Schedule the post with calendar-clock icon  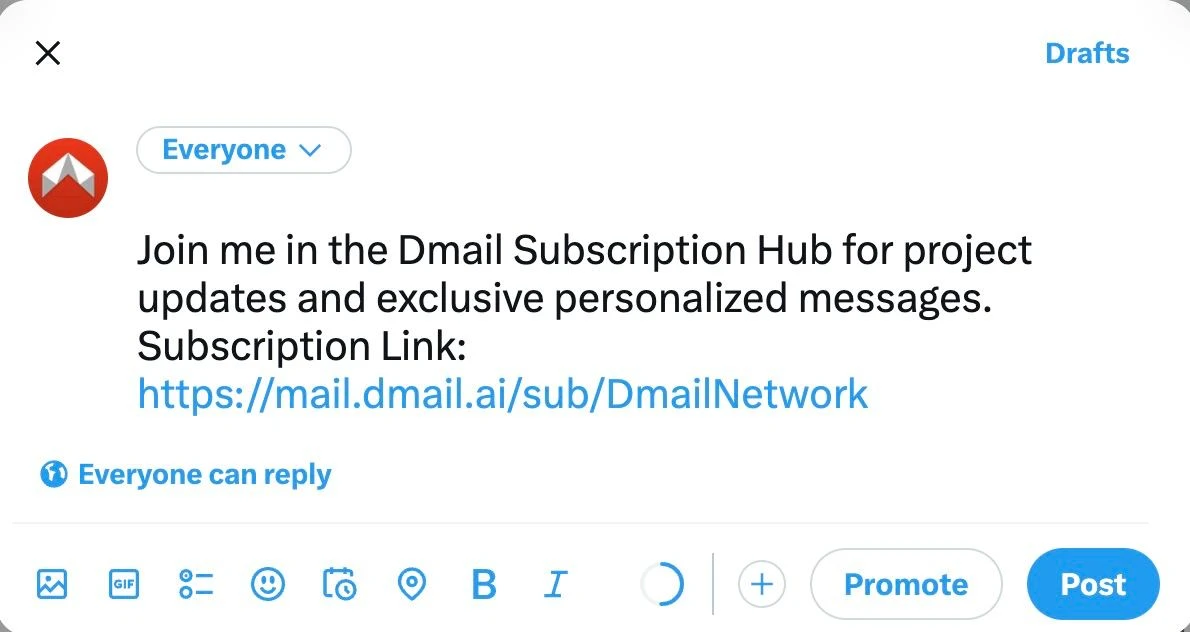click(339, 584)
